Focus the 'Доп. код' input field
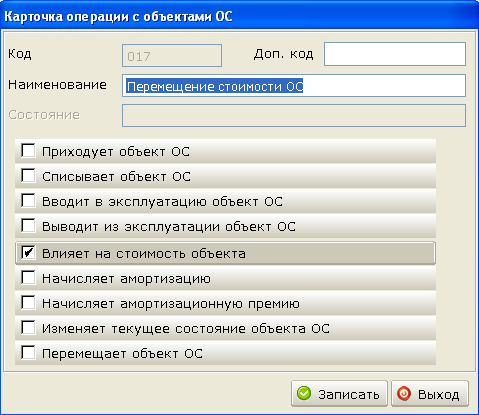This screenshot has width=479, height=415. click(395, 54)
